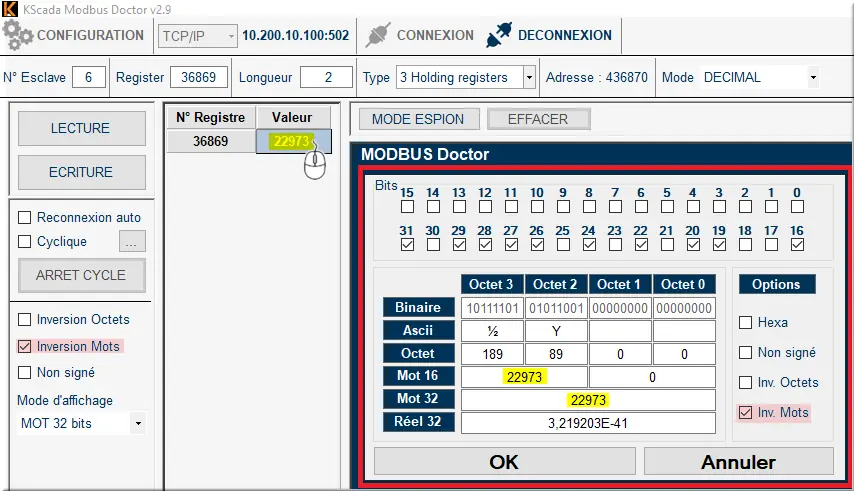Click the Longueur input field

point(326,77)
